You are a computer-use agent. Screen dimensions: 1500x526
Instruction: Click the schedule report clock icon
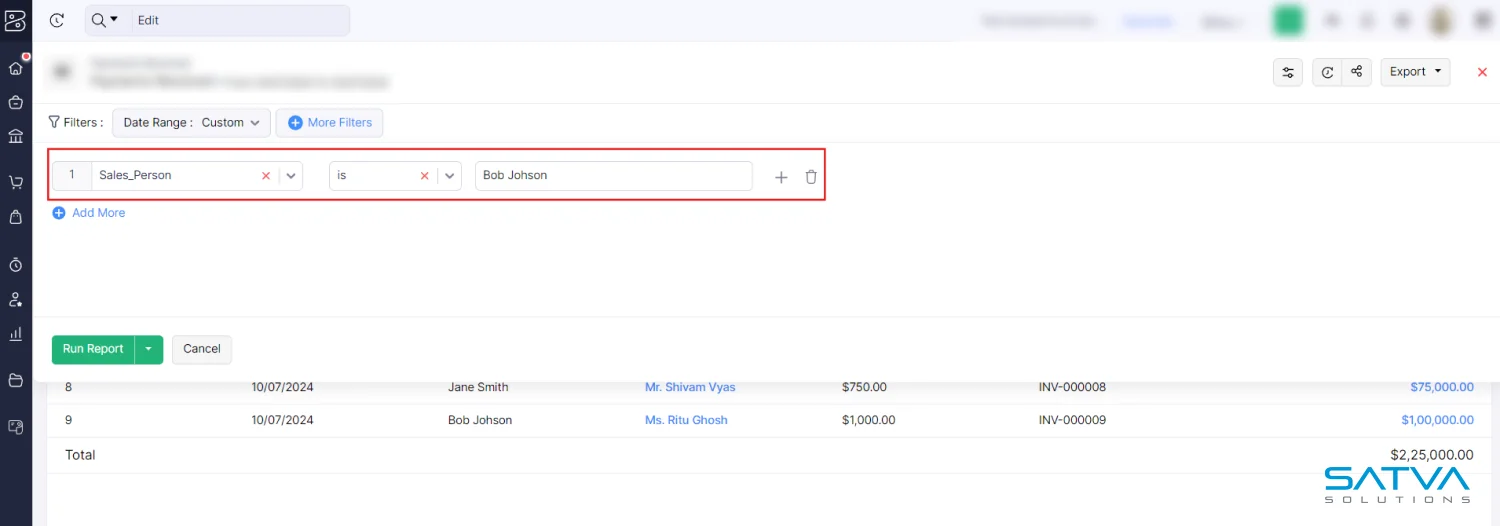tap(1327, 72)
